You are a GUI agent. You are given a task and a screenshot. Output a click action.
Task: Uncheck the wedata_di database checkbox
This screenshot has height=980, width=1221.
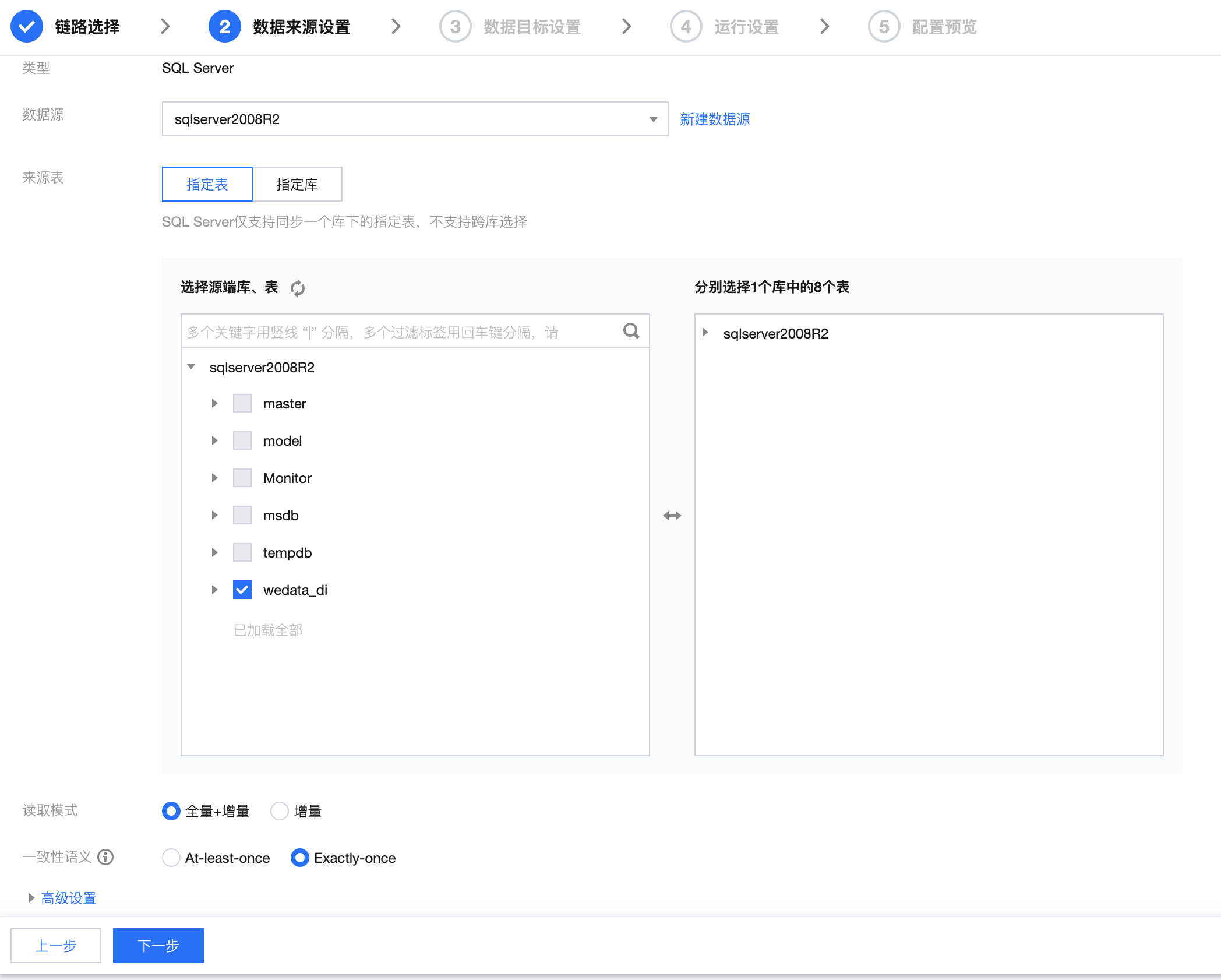click(242, 590)
